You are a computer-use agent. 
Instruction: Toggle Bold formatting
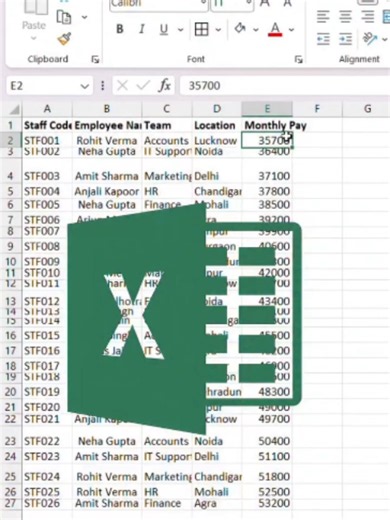coord(119,29)
